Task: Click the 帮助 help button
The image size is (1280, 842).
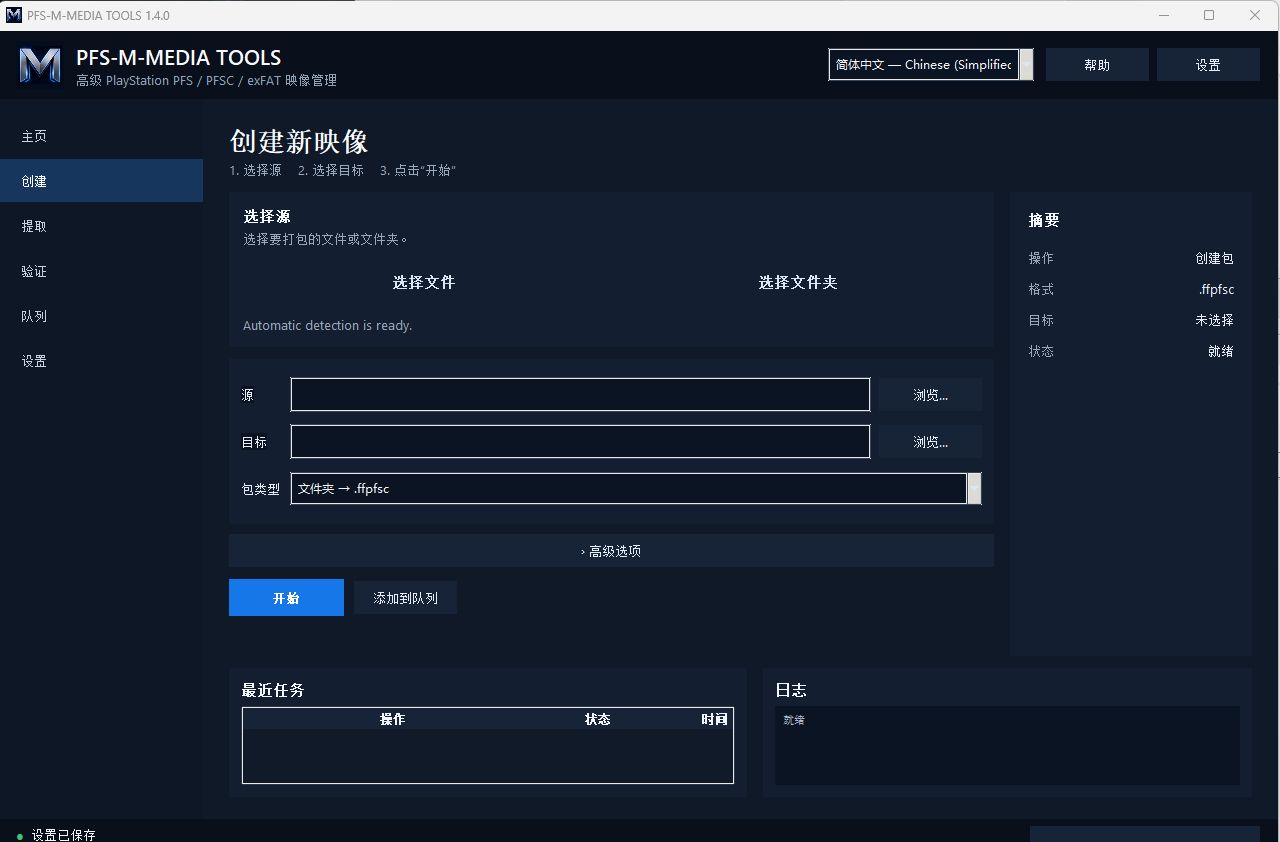Action: [x=1097, y=64]
